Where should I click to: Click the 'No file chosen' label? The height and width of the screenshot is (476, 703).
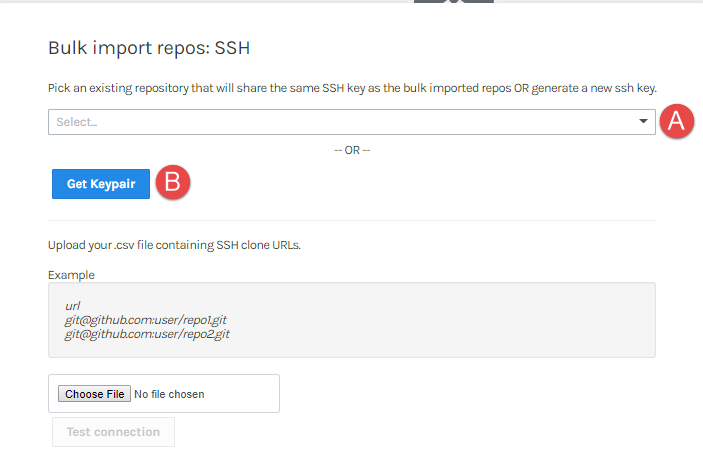click(169, 394)
